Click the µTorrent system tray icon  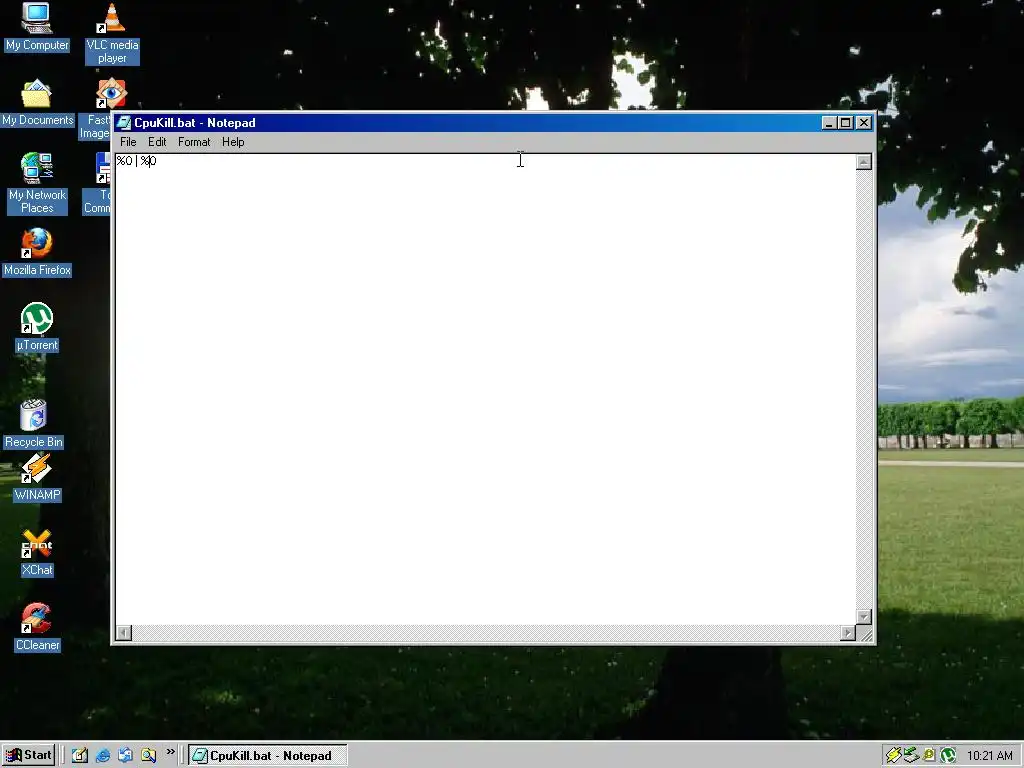[948, 756]
